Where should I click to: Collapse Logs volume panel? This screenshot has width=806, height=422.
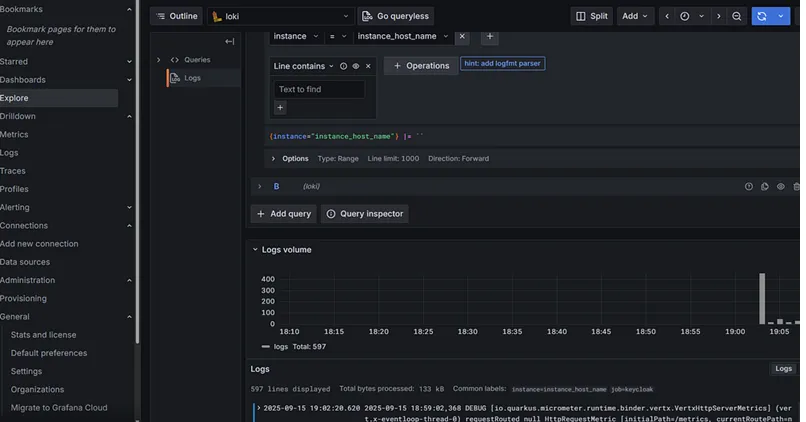point(255,250)
